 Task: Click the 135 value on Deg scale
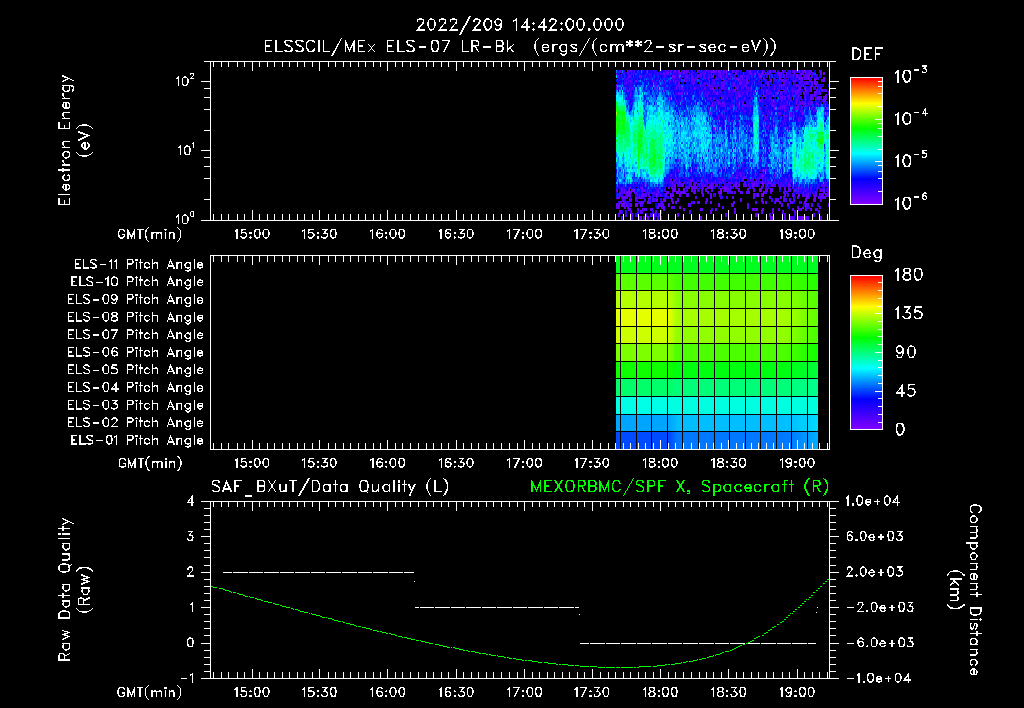pos(908,313)
